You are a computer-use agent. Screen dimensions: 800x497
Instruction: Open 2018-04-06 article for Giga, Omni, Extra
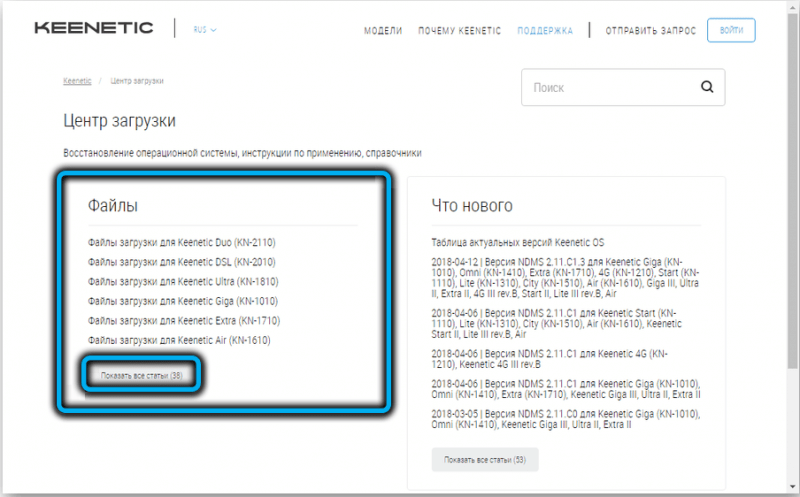click(566, 389)
